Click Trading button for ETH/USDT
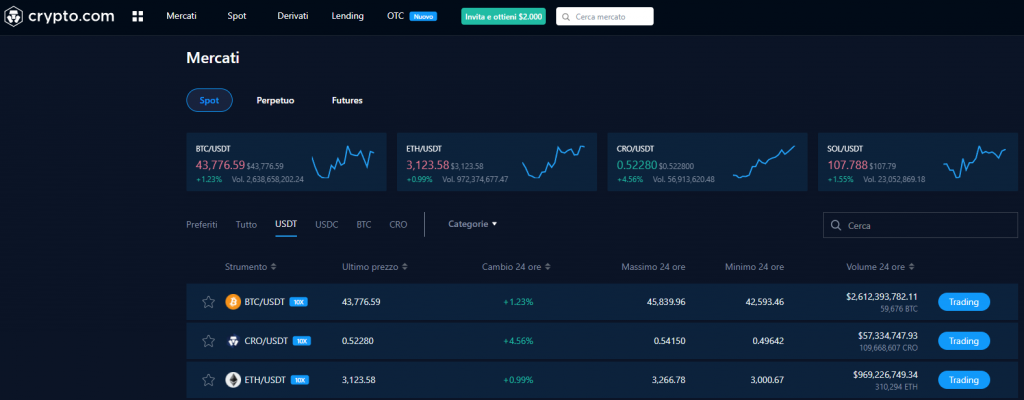This screenshot has height=400, width=1024. [x=964, y=380]
